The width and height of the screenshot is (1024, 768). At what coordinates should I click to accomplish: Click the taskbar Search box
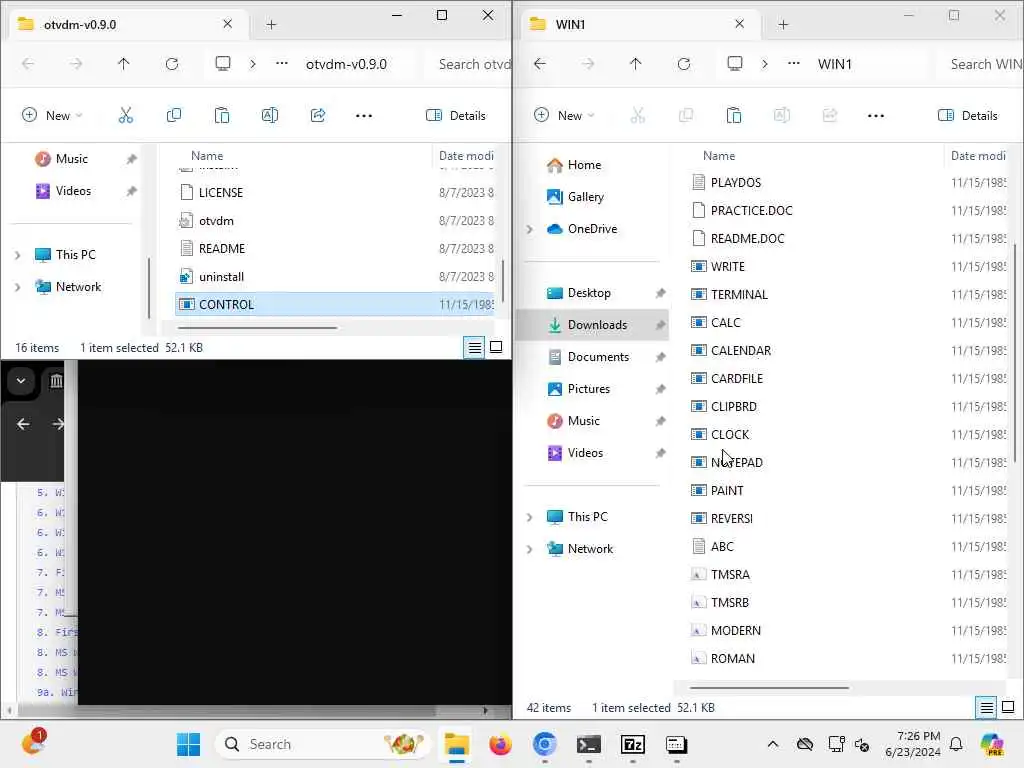(323, 744)
